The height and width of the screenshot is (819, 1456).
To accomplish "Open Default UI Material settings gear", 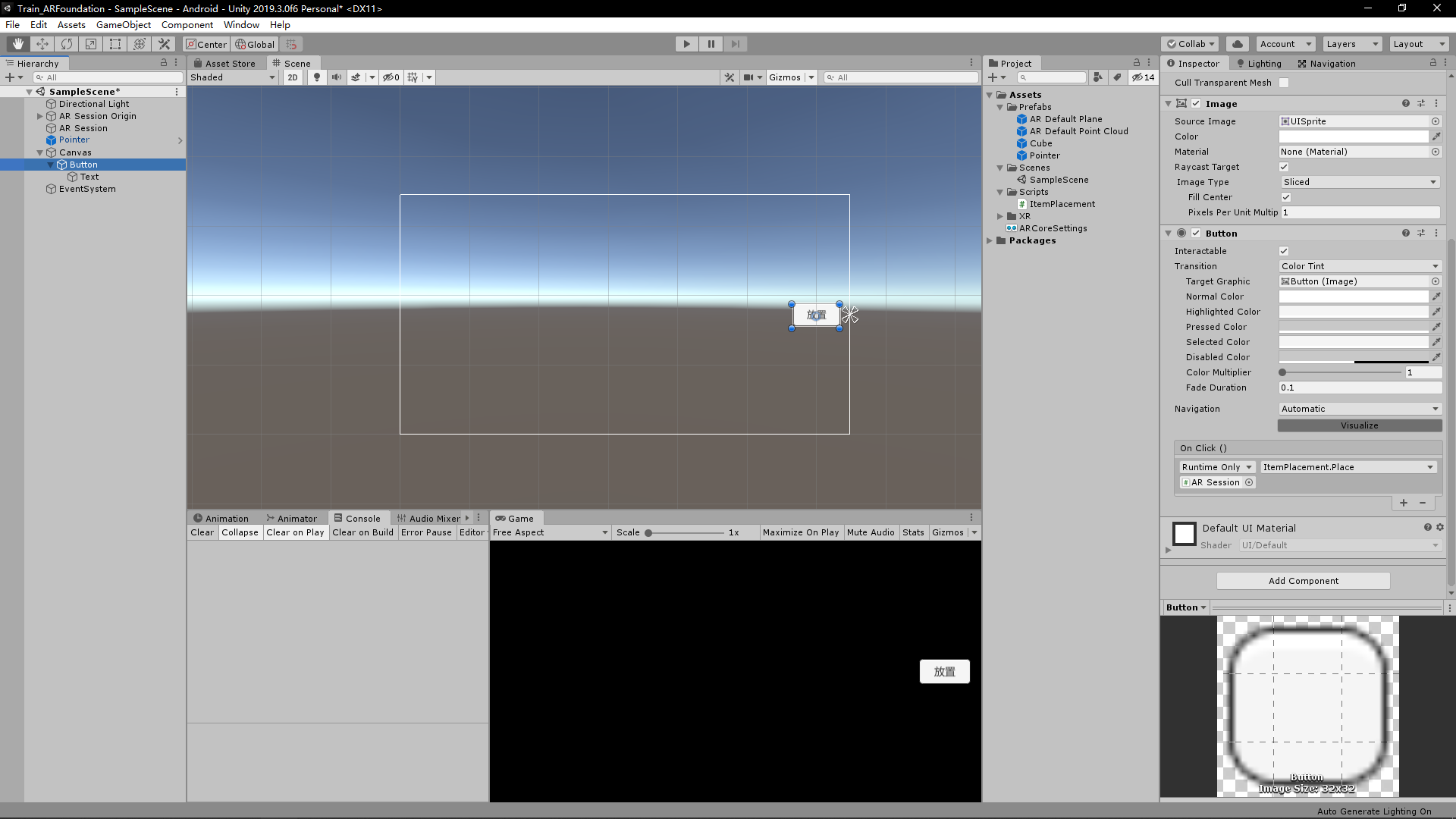I will tap(1440, 527).
